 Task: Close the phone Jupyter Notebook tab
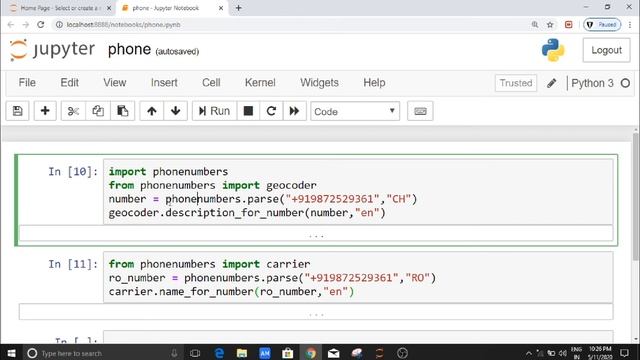click(x=221, y=8)
